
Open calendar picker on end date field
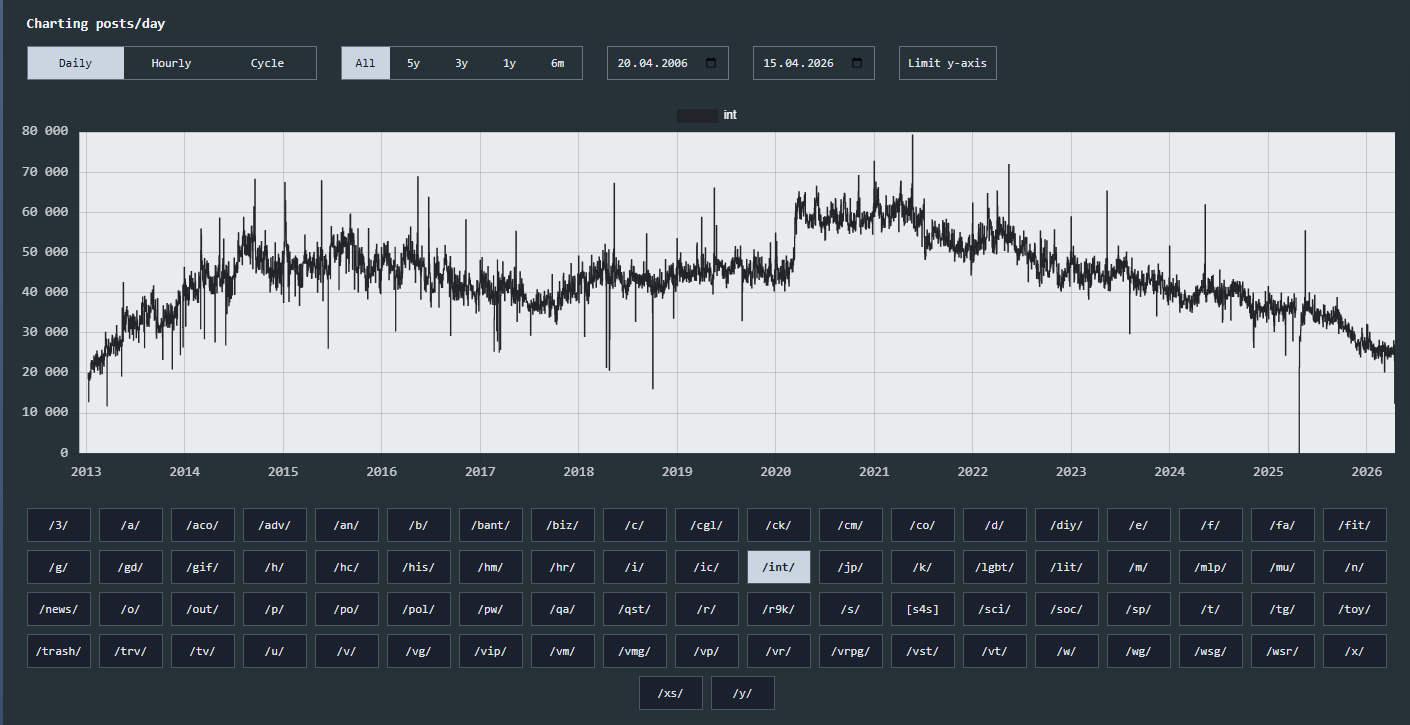point(857,63)
